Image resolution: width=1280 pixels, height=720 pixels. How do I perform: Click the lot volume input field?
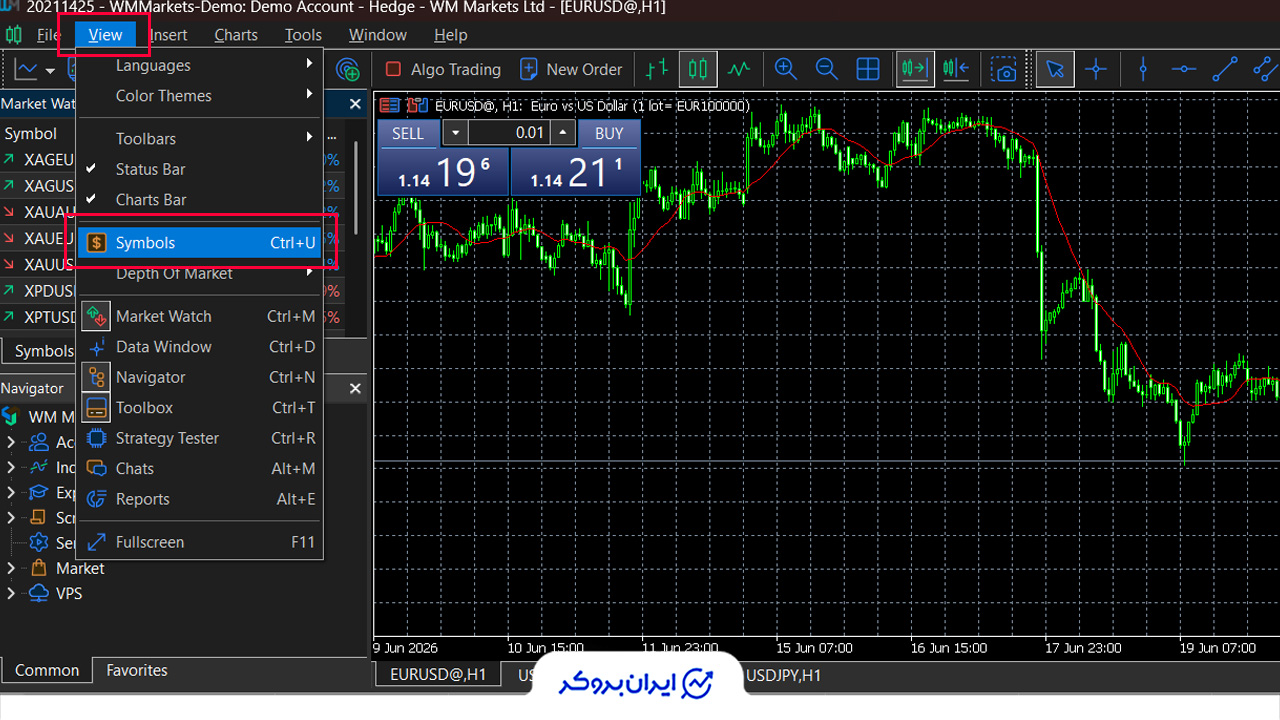click(x=510, y=133)
